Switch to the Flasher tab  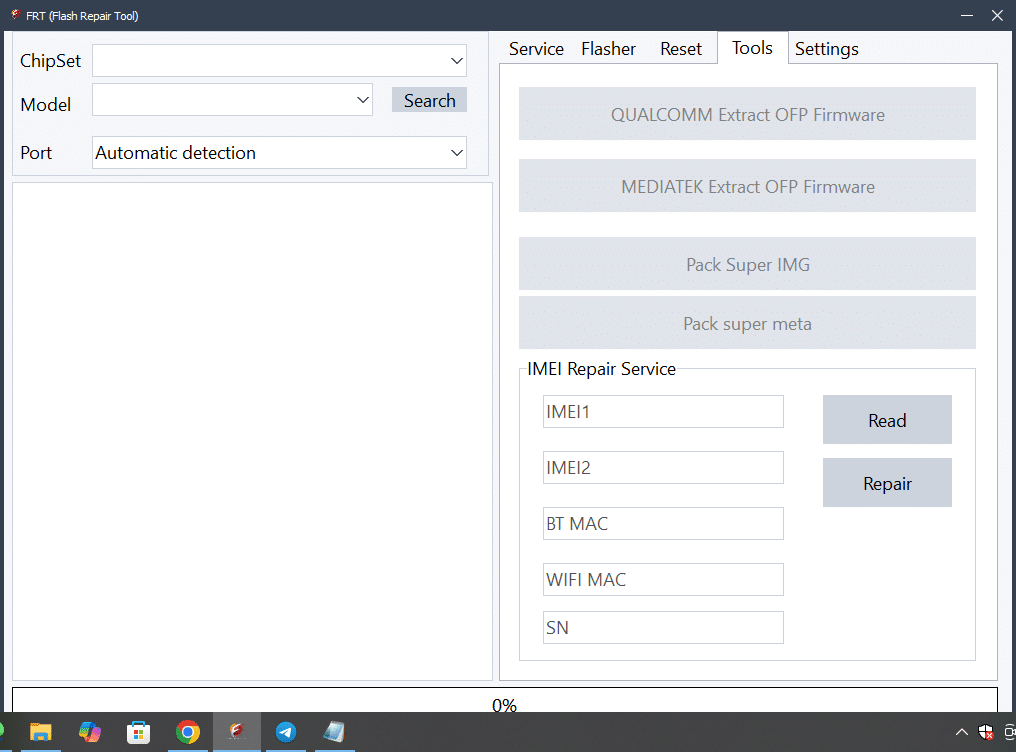click(x=608, y=49)
